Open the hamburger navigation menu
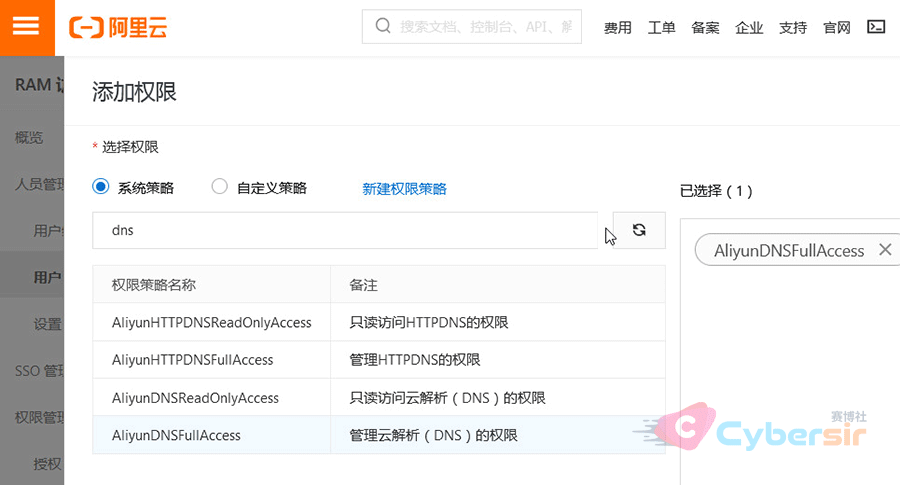 tap(26, 27)
